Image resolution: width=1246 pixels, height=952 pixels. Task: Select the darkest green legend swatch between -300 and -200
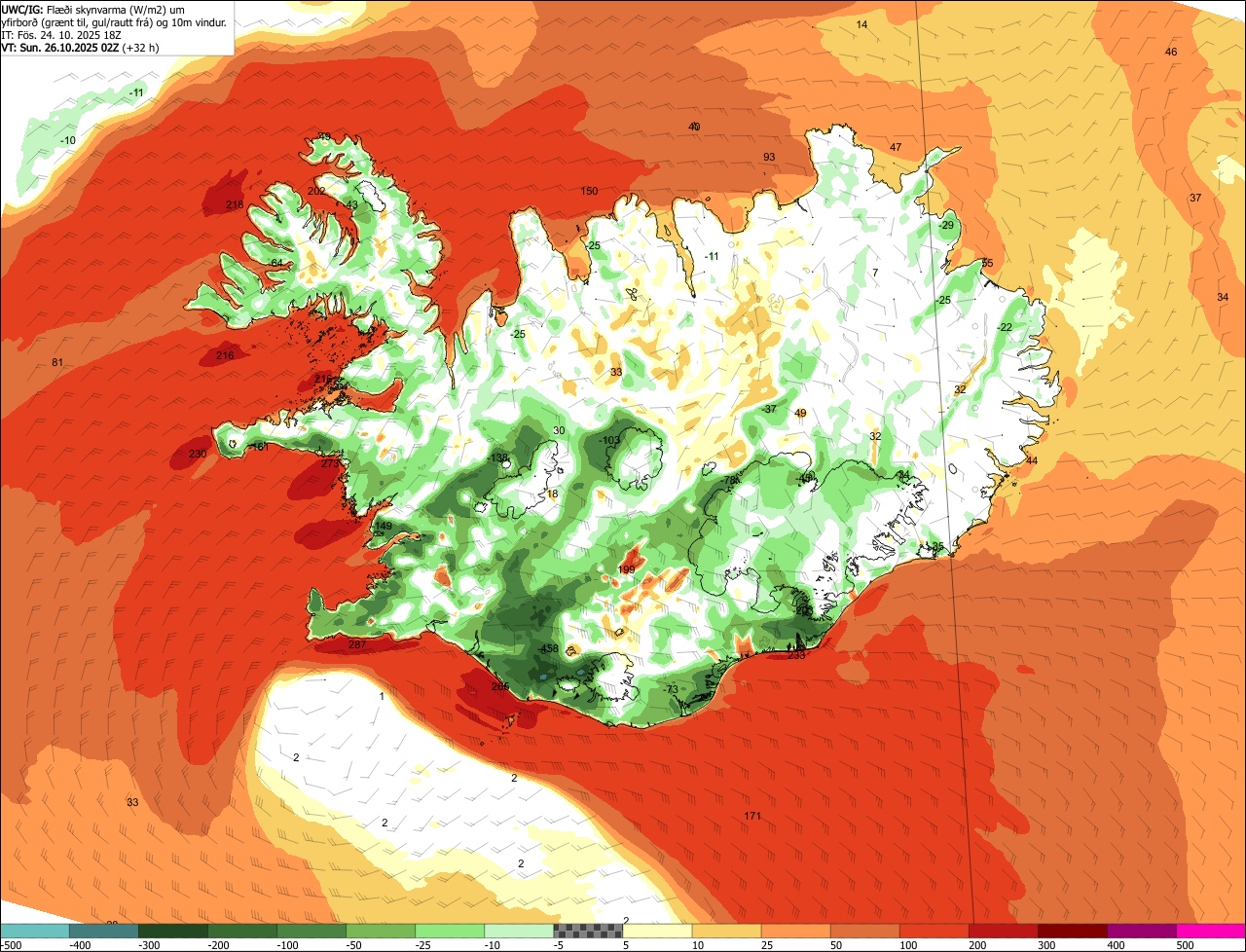coord(172,931)
